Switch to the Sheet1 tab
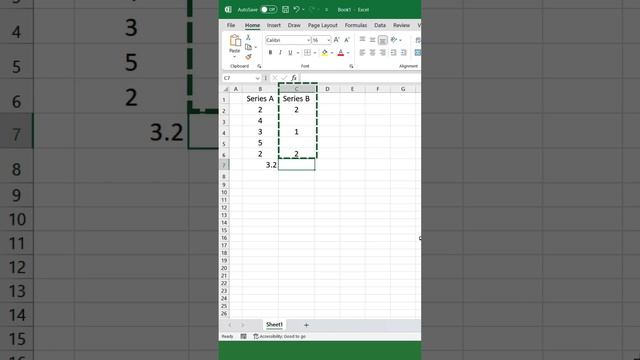 (x=274, y=325)
